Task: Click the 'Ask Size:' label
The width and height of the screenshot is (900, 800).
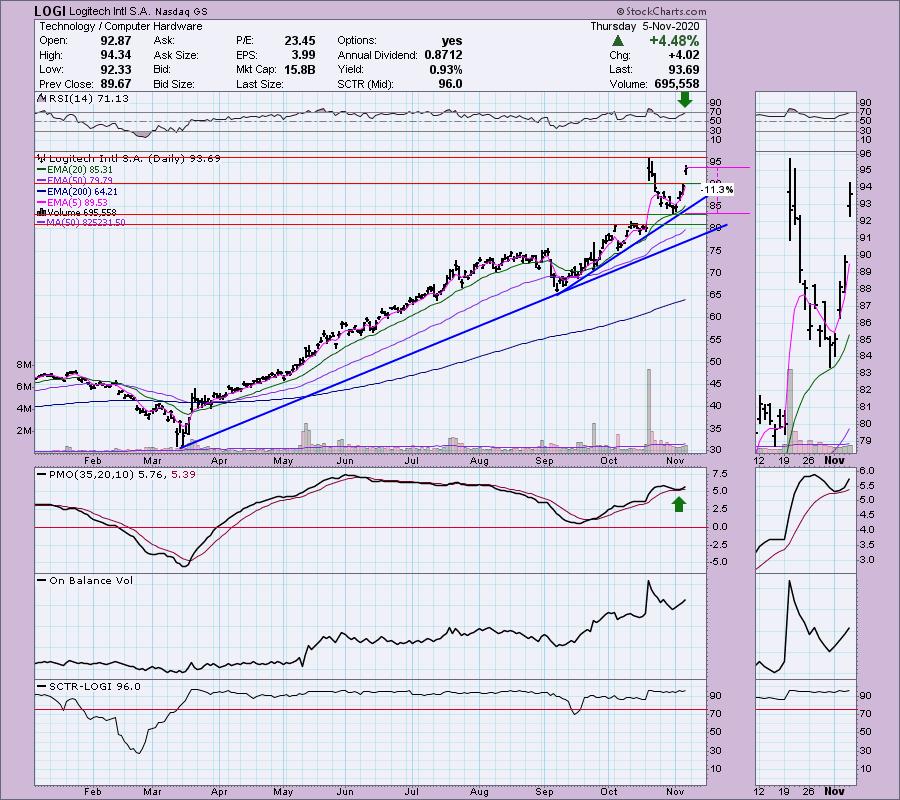Action: [x=176, y=55]
